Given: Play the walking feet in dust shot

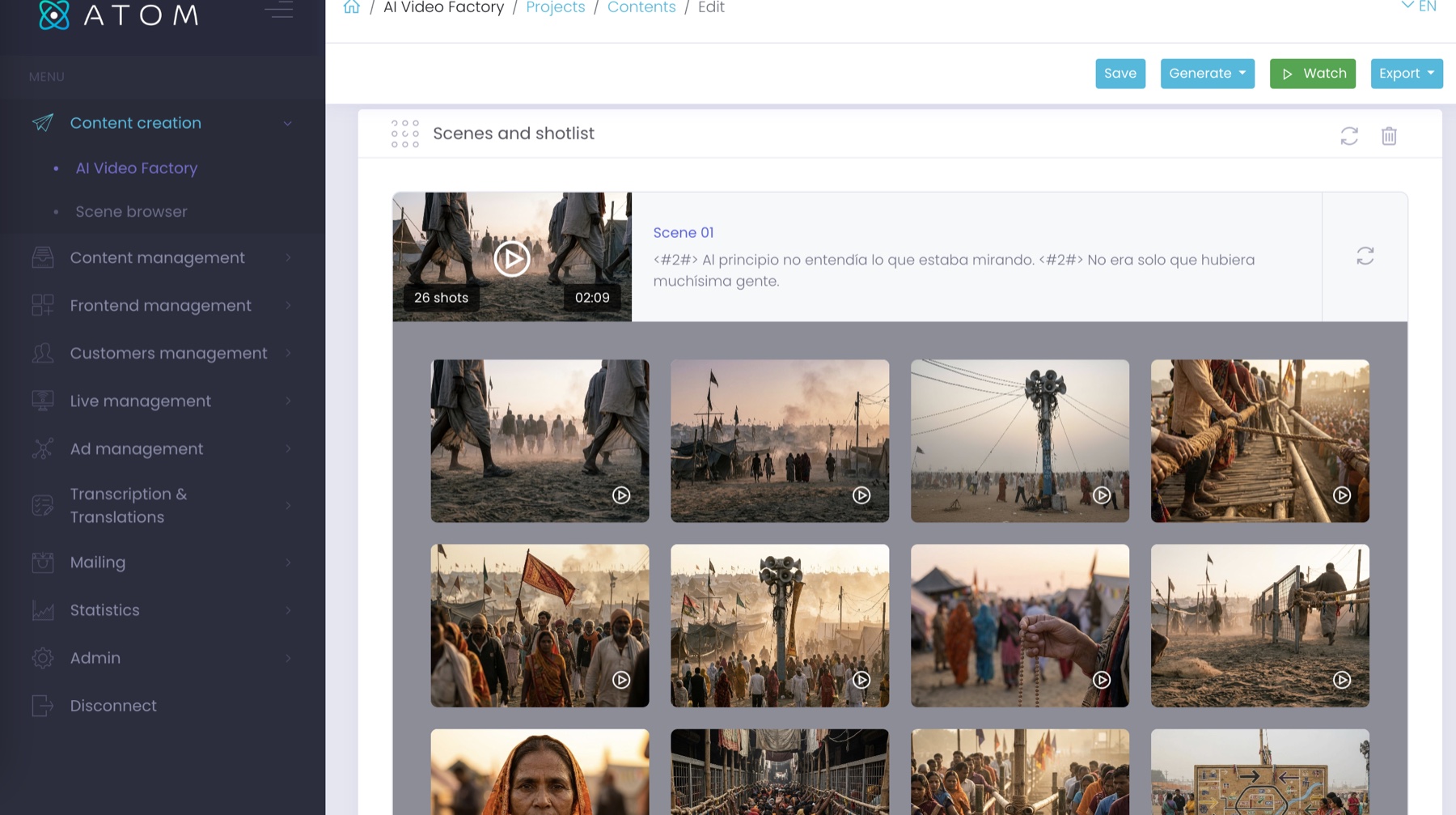Looking at the screenshot, I should point(621,495).
